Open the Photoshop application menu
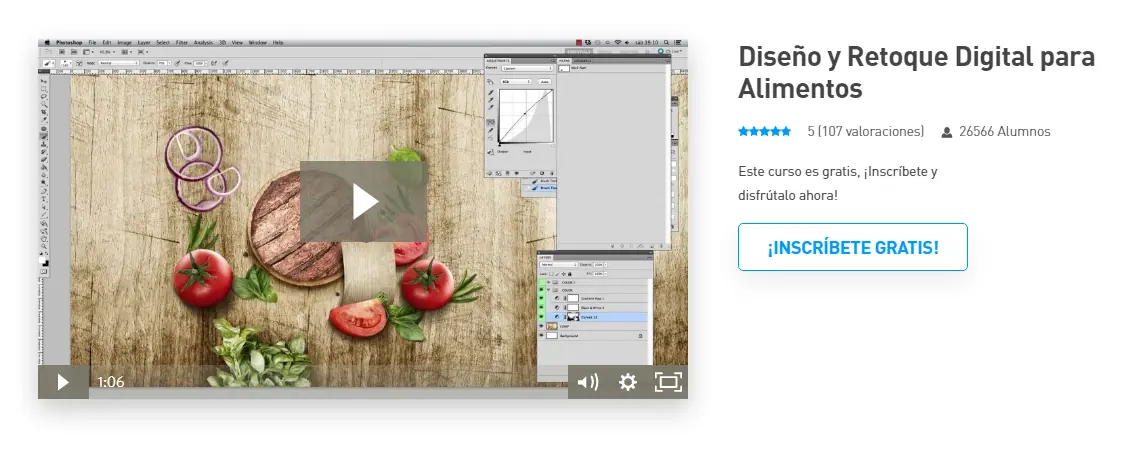1126x457 pixels. 69,42
